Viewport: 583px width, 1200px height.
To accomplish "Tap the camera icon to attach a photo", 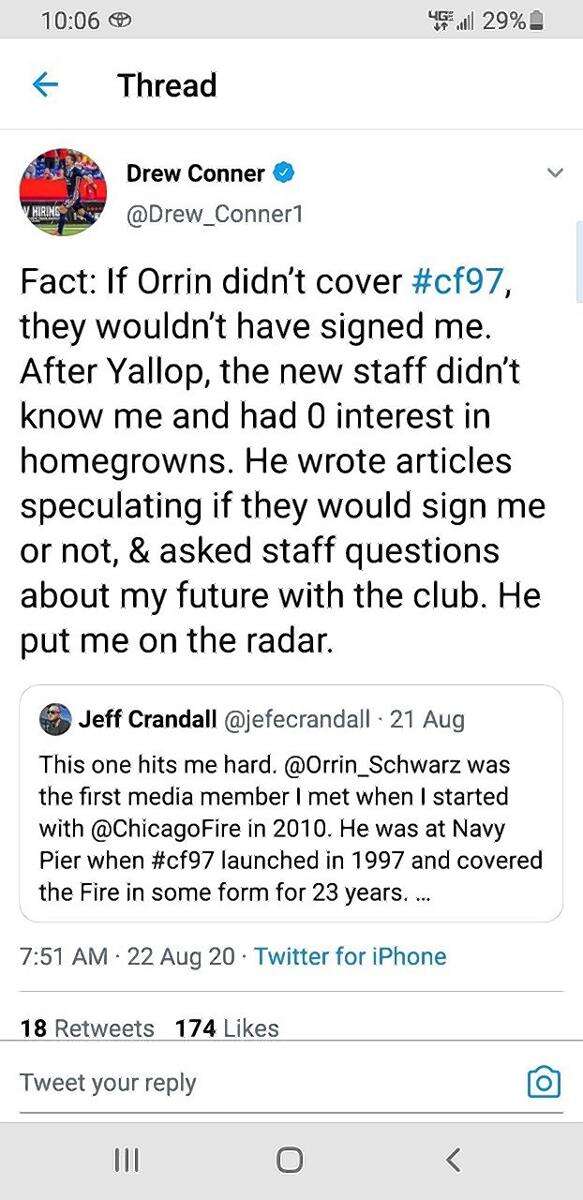I will click(543, 1082).
